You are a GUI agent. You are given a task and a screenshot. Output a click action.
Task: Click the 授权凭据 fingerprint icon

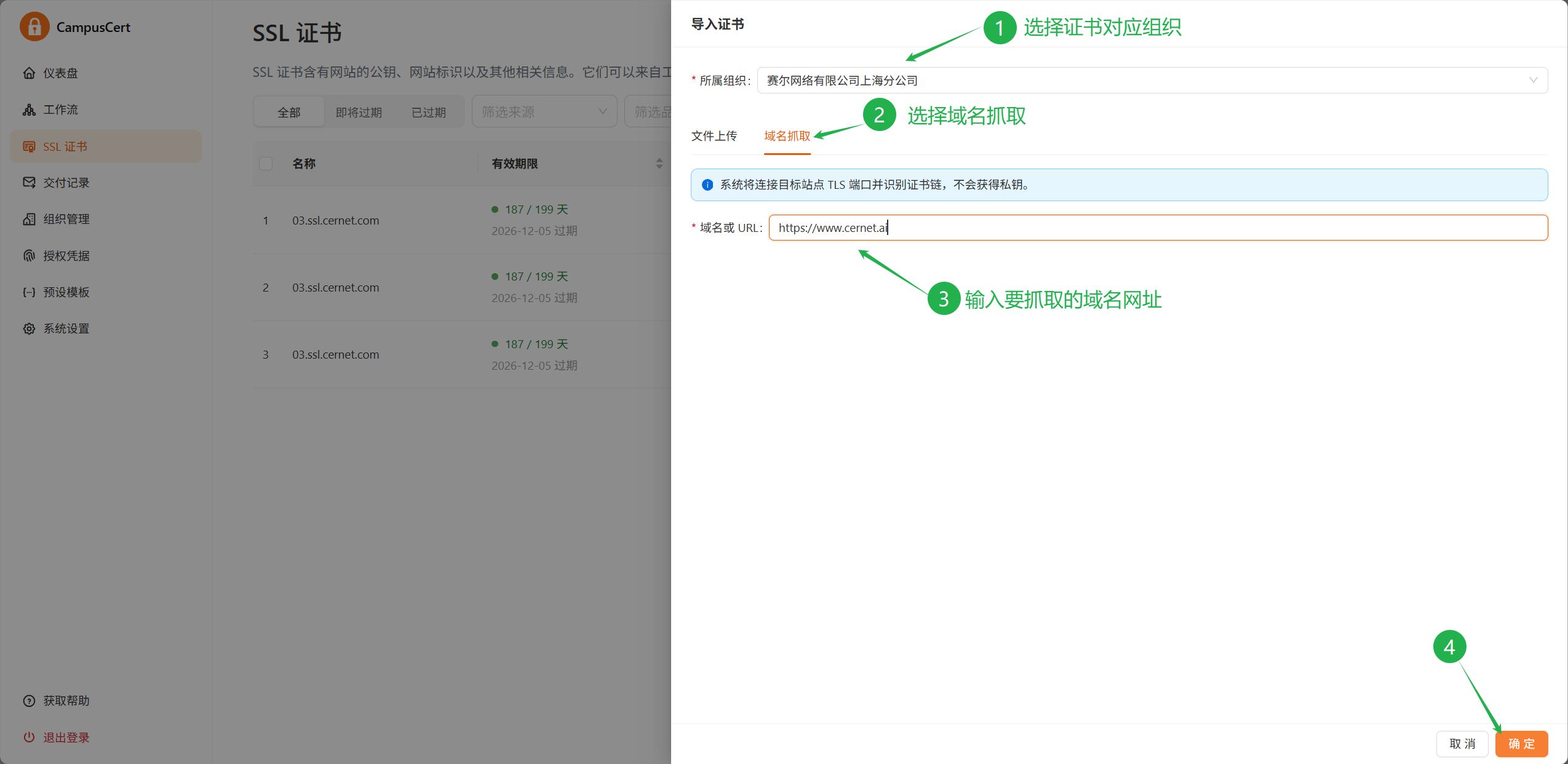point(29,256)
